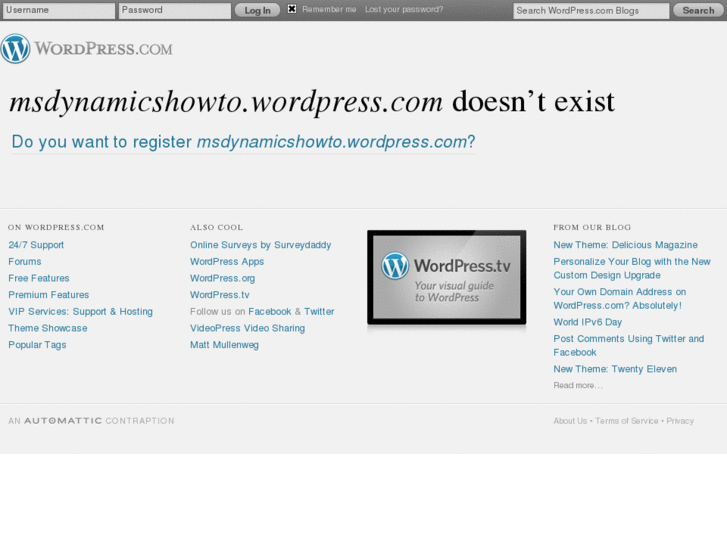The height and width of the screenshot is (545, 727).
Task: Open Premium Features
Action: (x=49, y=295)
